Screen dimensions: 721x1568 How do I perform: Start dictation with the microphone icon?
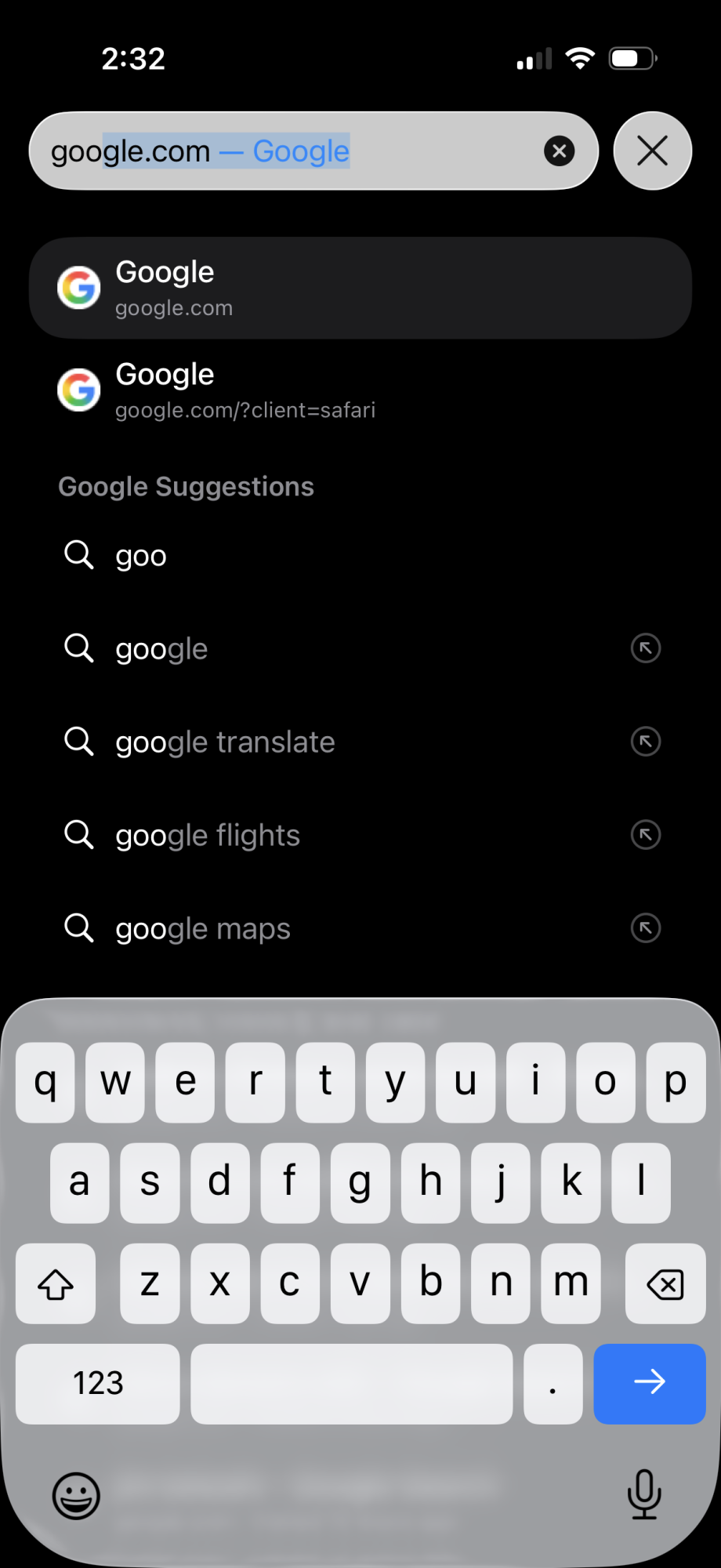coord(644,1494)
